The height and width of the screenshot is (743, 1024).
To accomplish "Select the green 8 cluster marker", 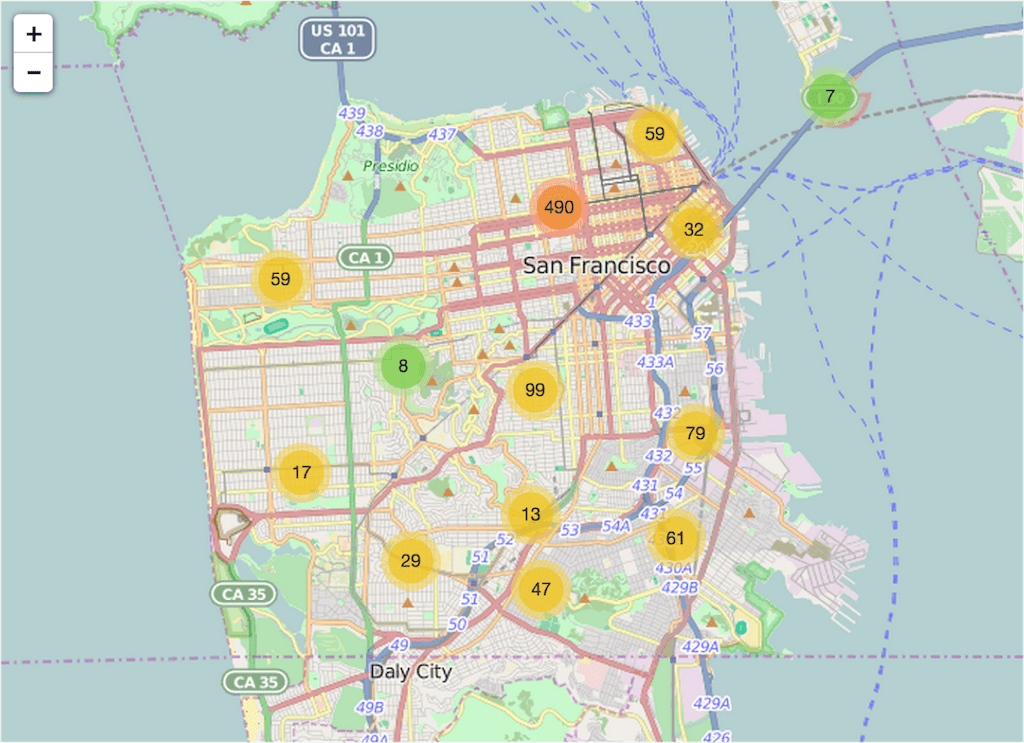I will 404,366.
